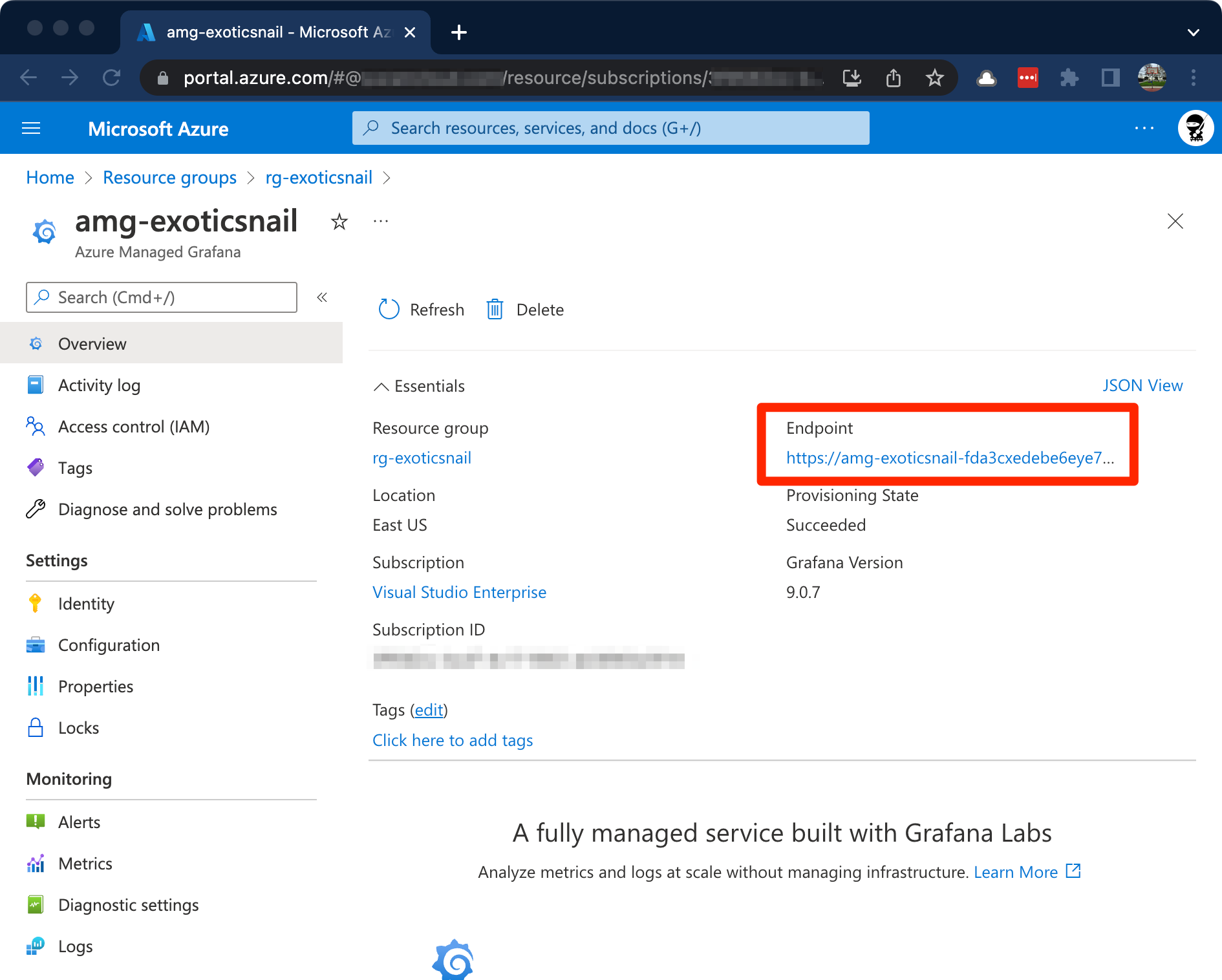Viewport: 1222px width, 980px height.
Task: Open the Azure portal hamburger menu
Action: click(31, 129)
